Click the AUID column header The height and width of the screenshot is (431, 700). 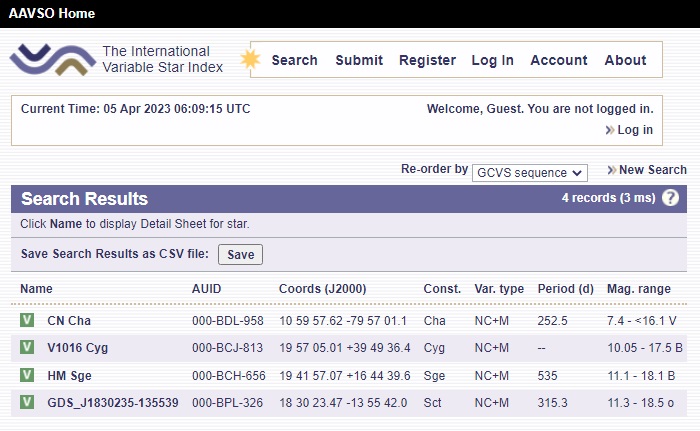[206, 289]
